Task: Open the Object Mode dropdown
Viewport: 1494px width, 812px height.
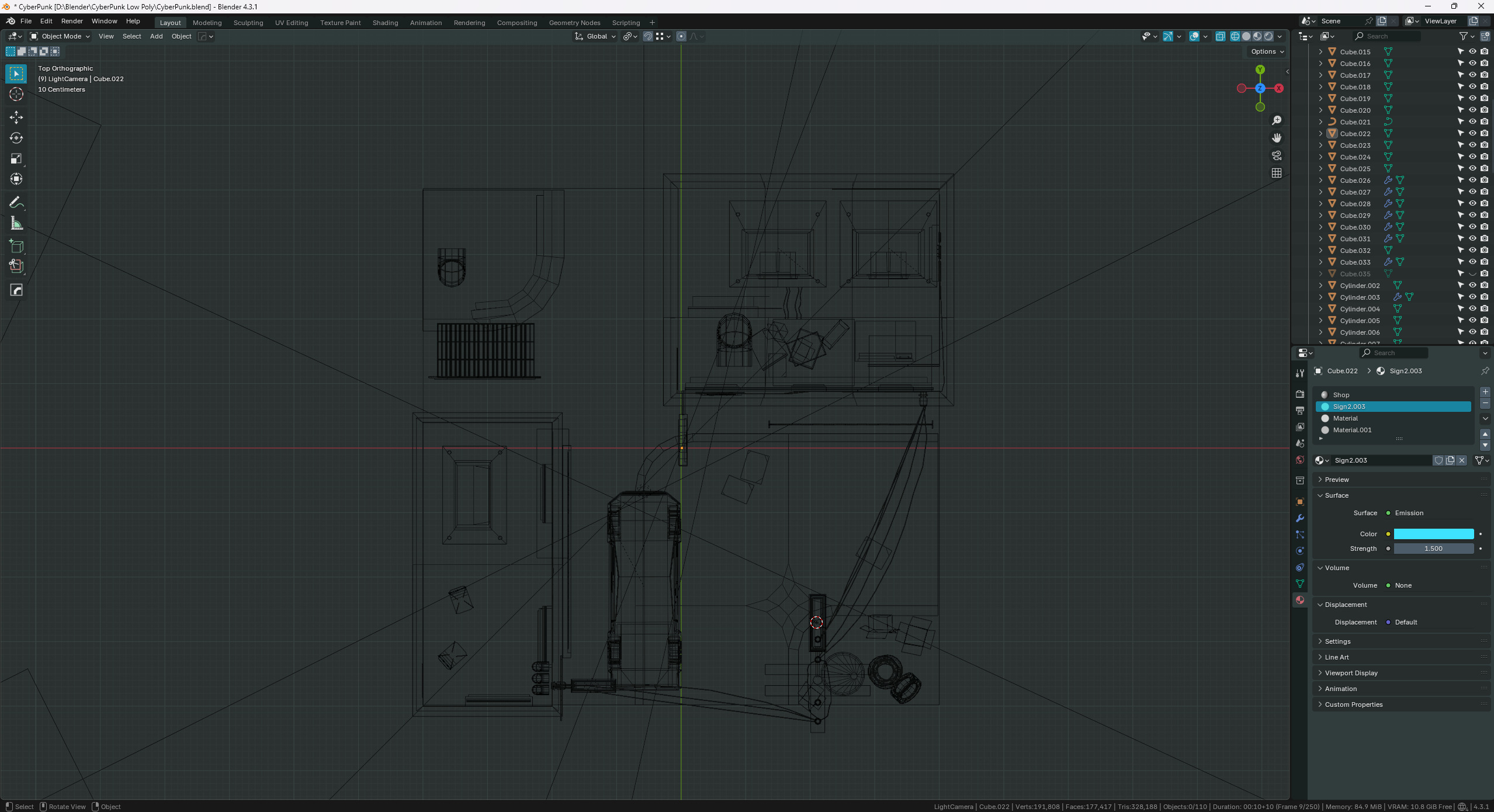Action: pos(60,36)
